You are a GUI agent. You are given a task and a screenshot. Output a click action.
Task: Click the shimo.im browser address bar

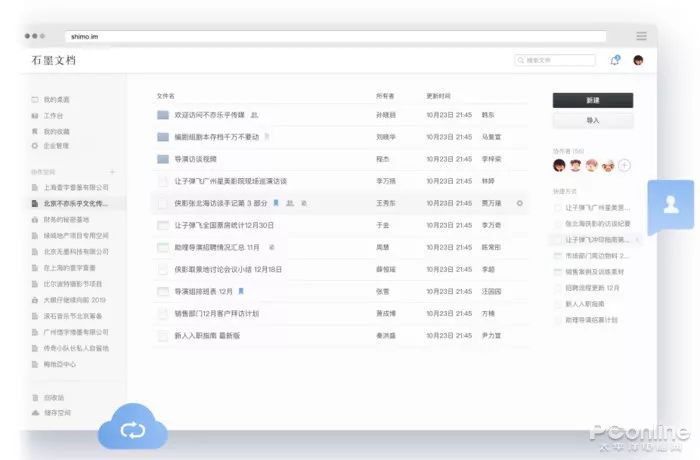pyautogui.click(x=335, y=36)
